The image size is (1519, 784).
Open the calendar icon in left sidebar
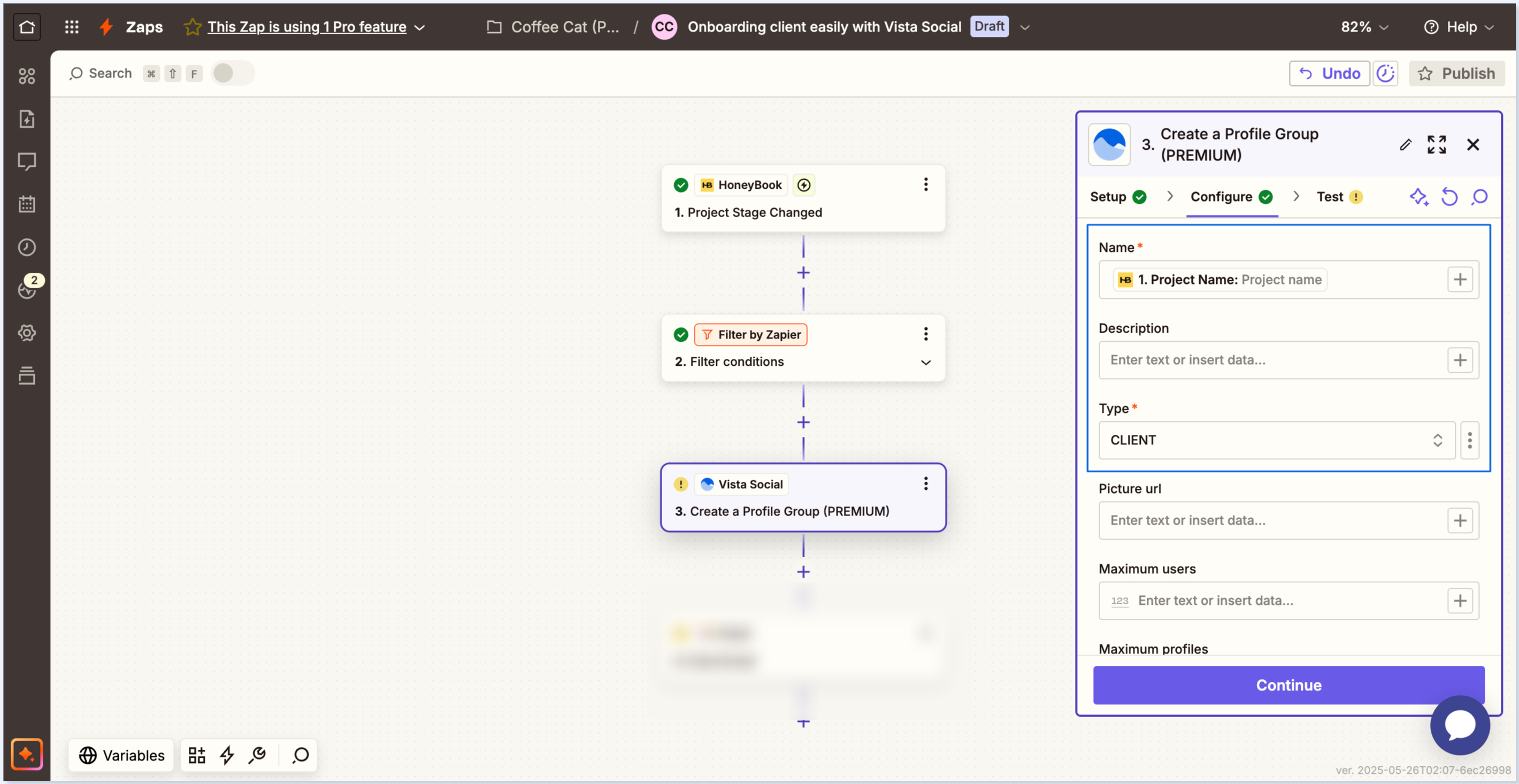[27, 204]
